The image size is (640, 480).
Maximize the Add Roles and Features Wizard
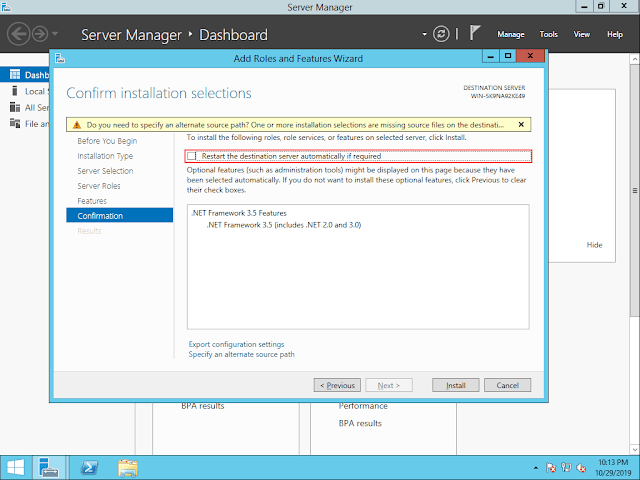(508, 56)
